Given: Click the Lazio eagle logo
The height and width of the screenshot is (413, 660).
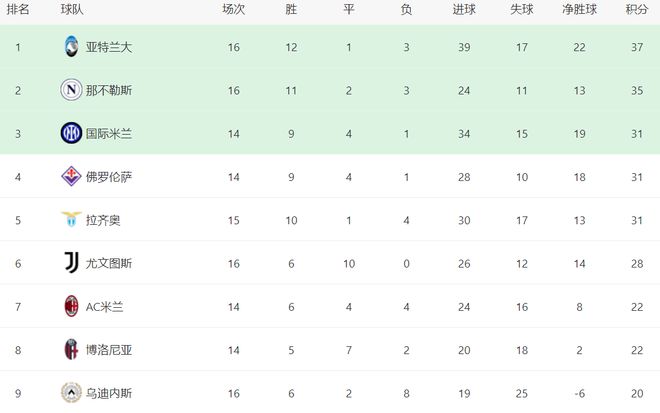Looking at the screenshot, I should tap(71, 219).
